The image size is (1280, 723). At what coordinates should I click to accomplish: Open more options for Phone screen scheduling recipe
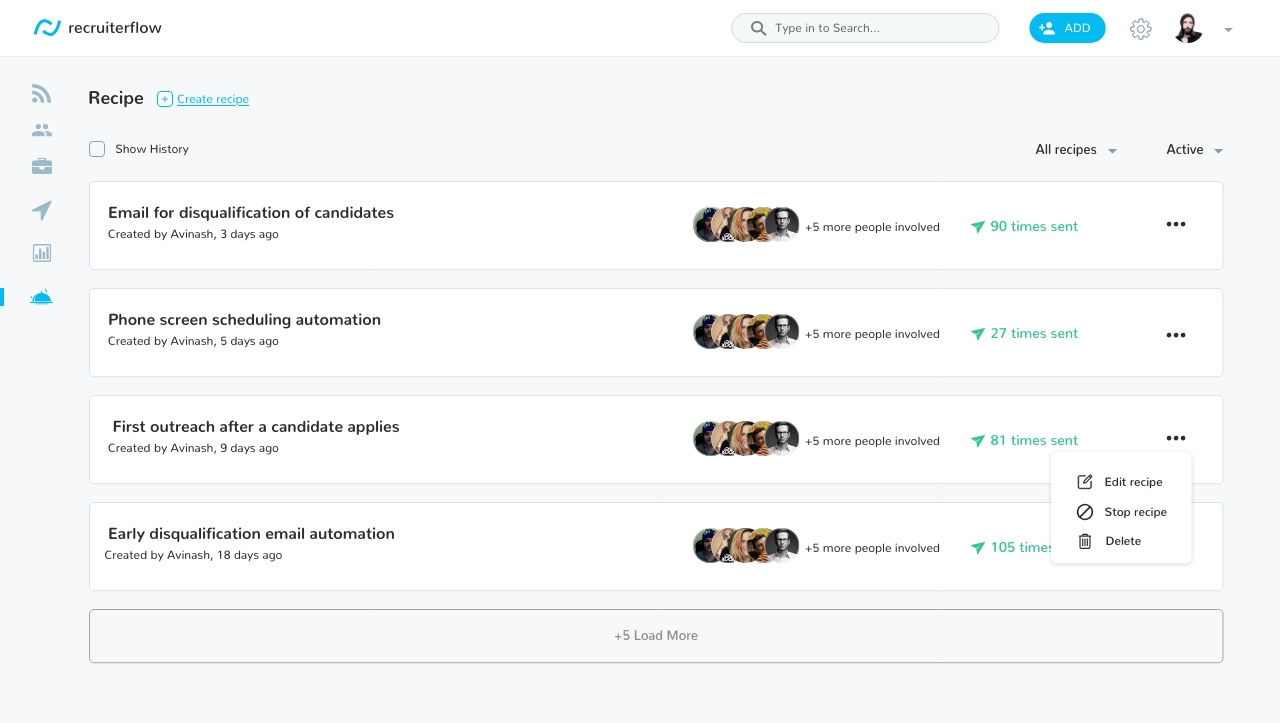click(x=1176, y=335)
